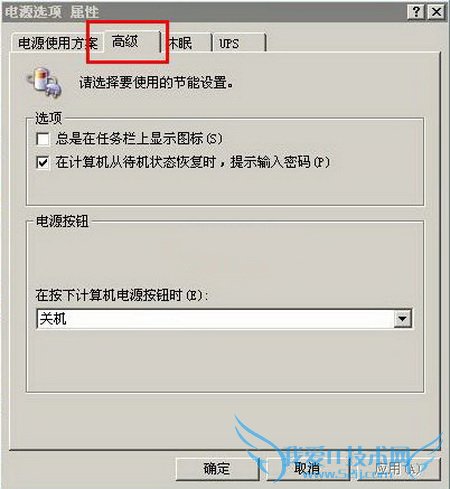This screenshot has height=489, width=450.
Task: Click the 总是在任务栏上显示图标 label text
Action: click(x=139, y=139)
